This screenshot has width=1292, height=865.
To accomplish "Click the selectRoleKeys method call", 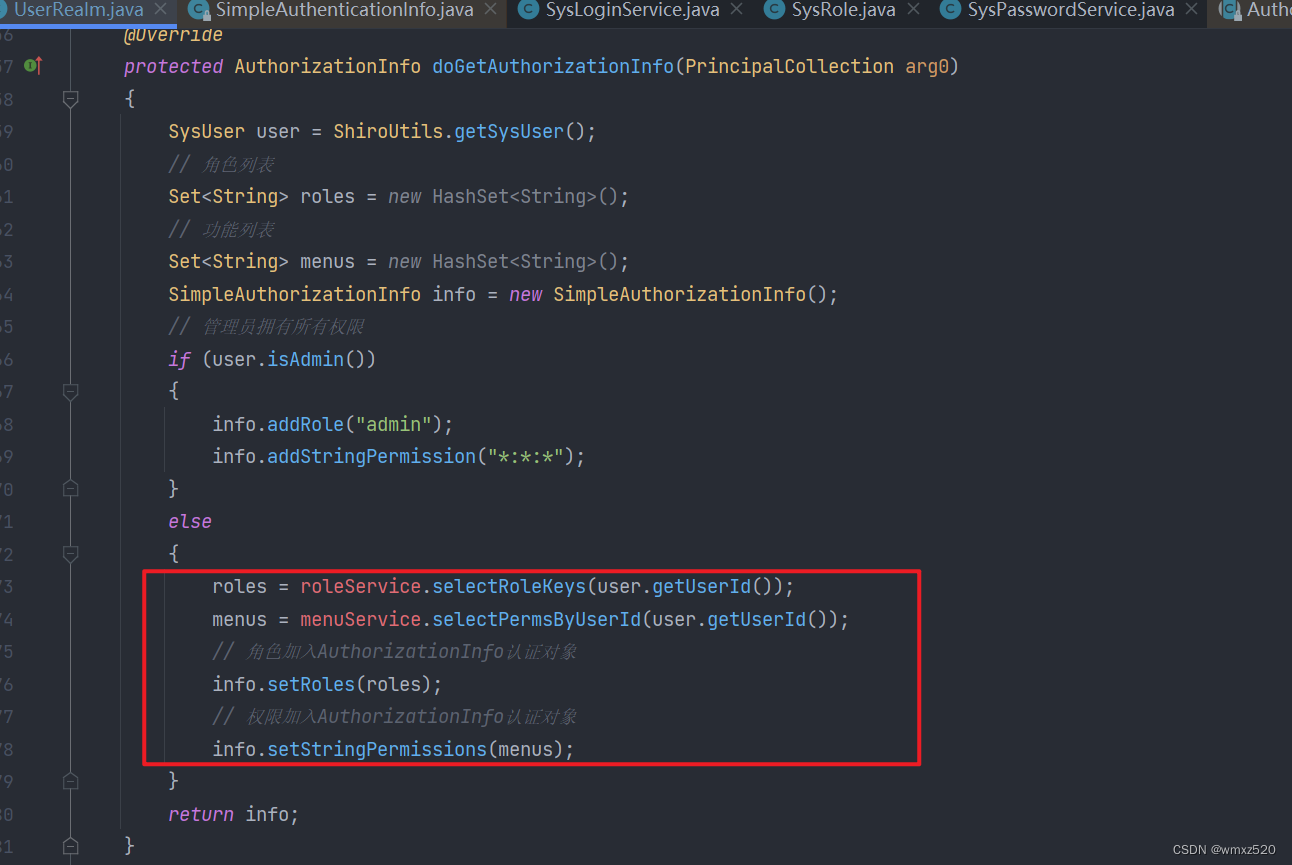I will (x=509, y=586).
